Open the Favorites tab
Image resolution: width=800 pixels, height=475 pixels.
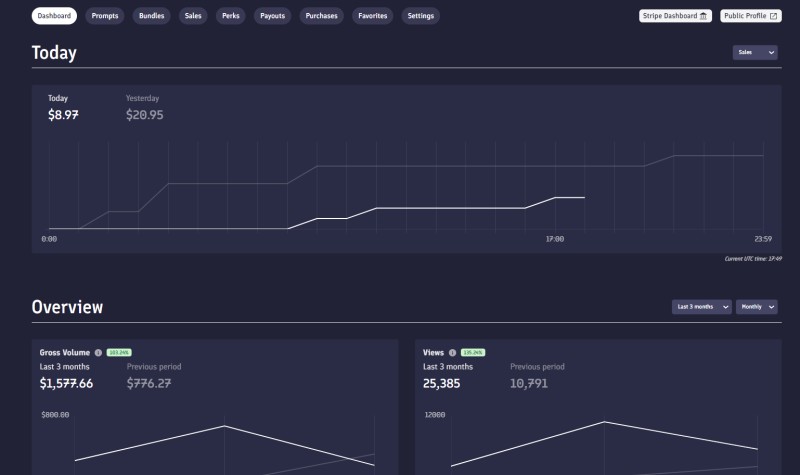click(x=372, y=16)
